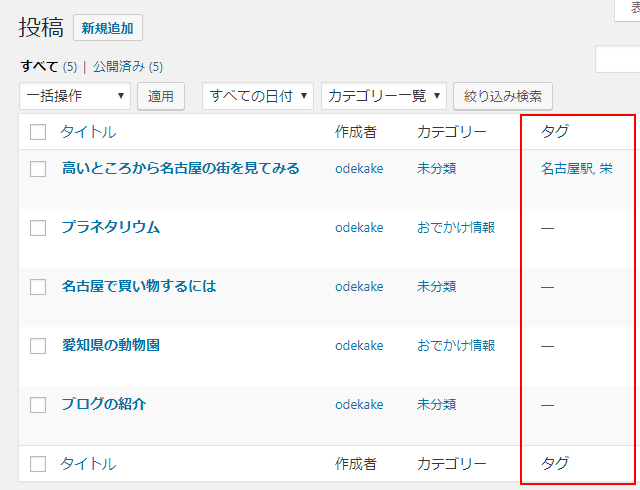Tick the checkbox for ブログの紹介

click(x=38, y=405)
